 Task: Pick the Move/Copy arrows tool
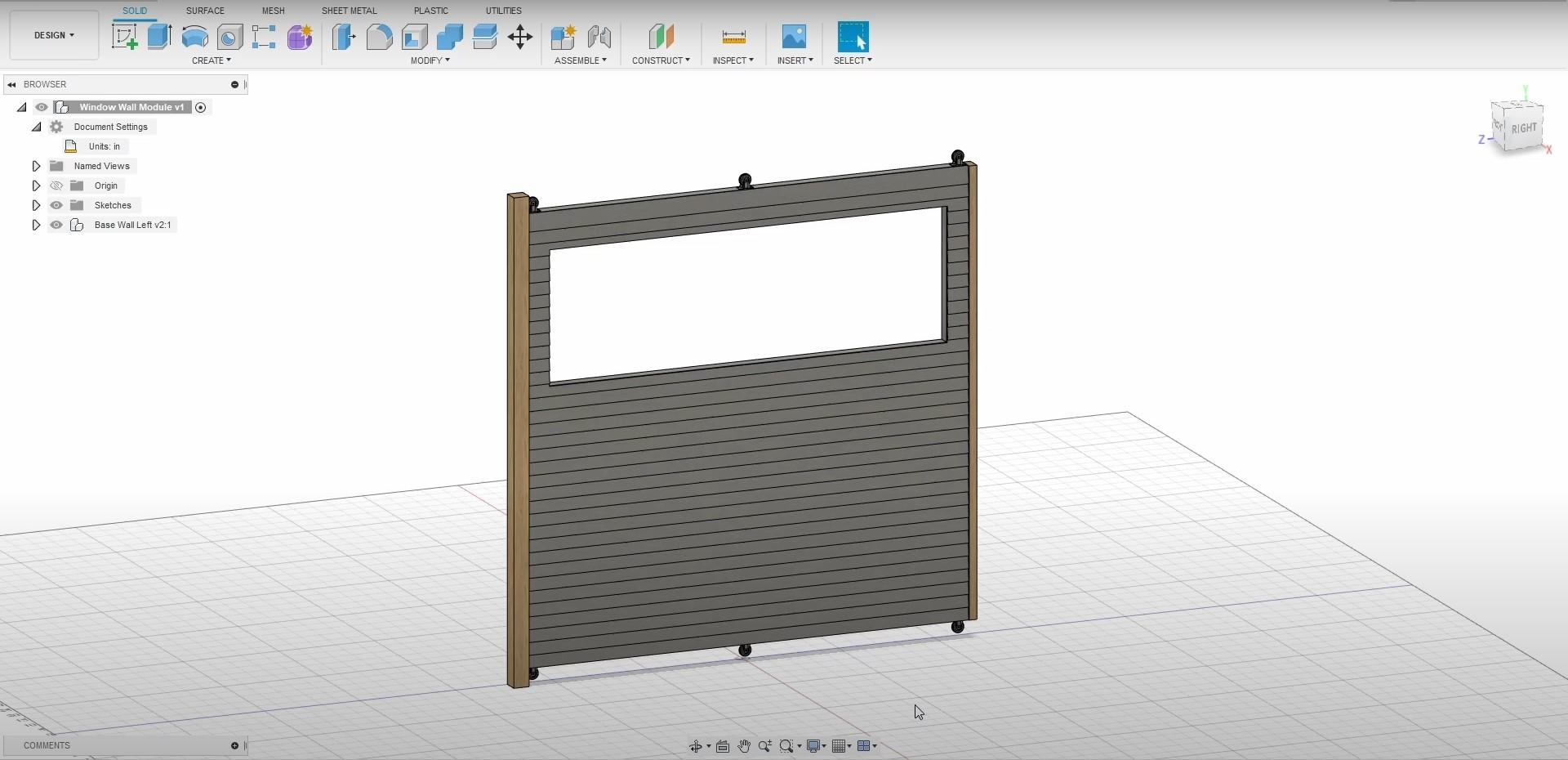point(520,37)
